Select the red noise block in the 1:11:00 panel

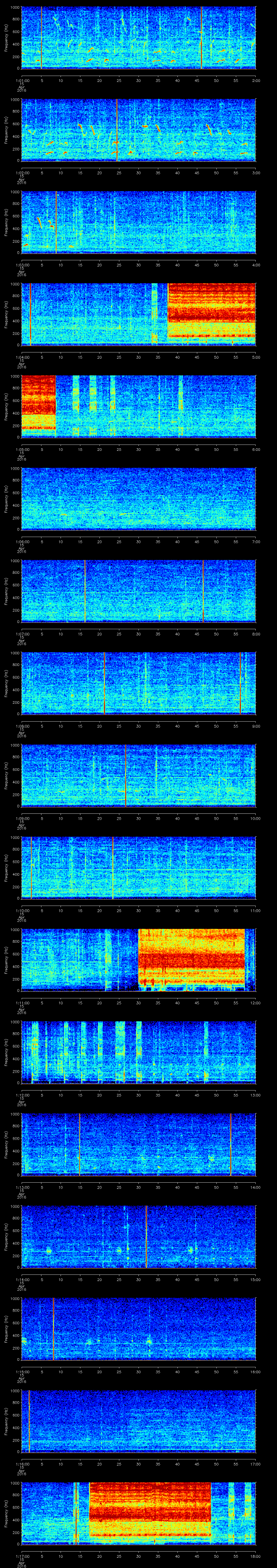click(x=192, y=957)
